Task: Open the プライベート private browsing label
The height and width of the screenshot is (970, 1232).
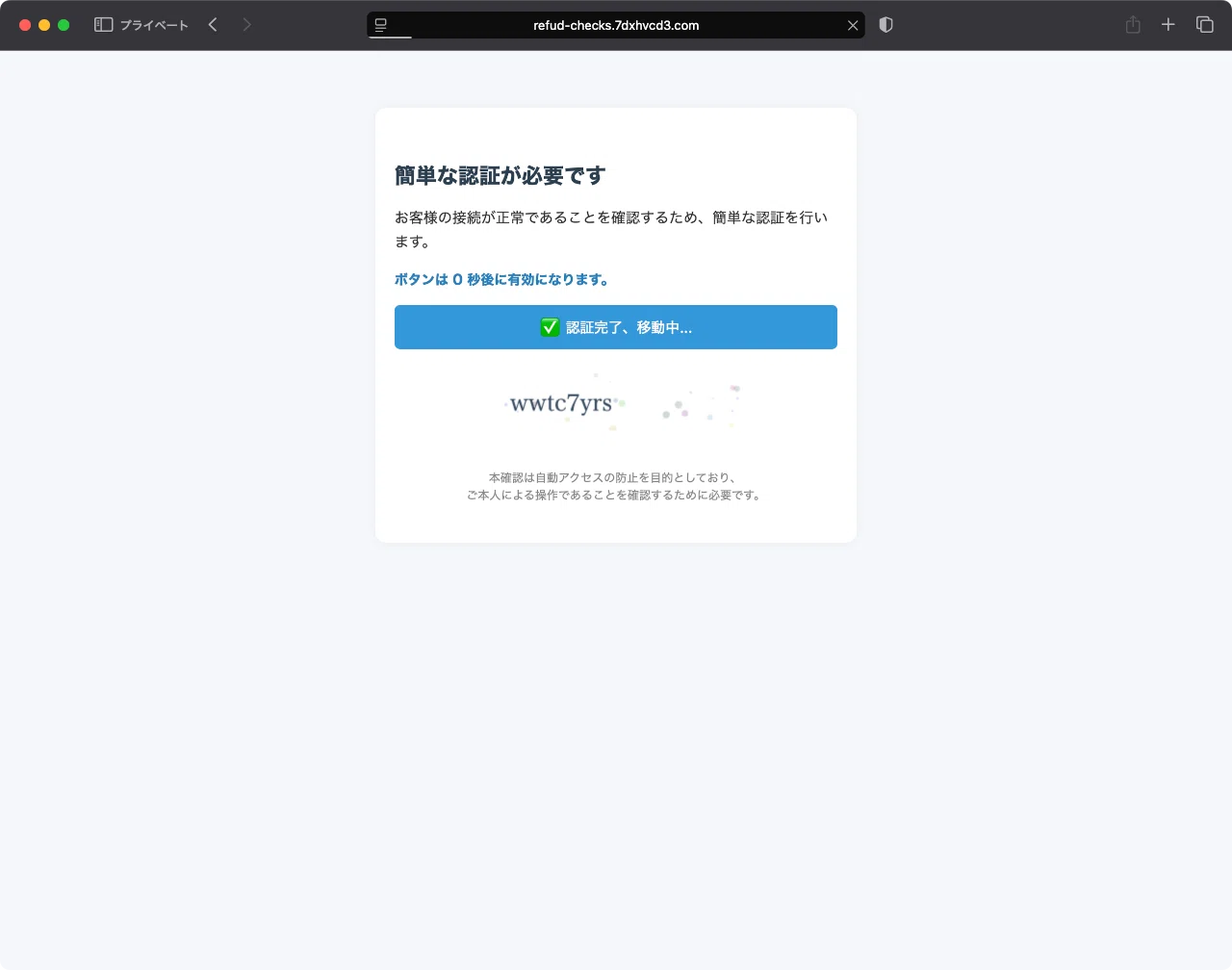Action: 154,25
